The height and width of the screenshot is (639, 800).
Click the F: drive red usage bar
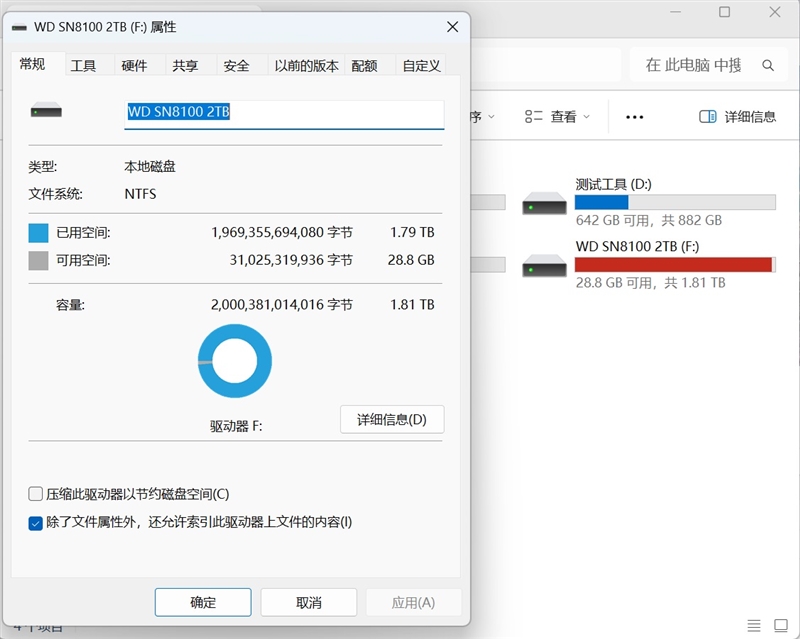(675, 264)
